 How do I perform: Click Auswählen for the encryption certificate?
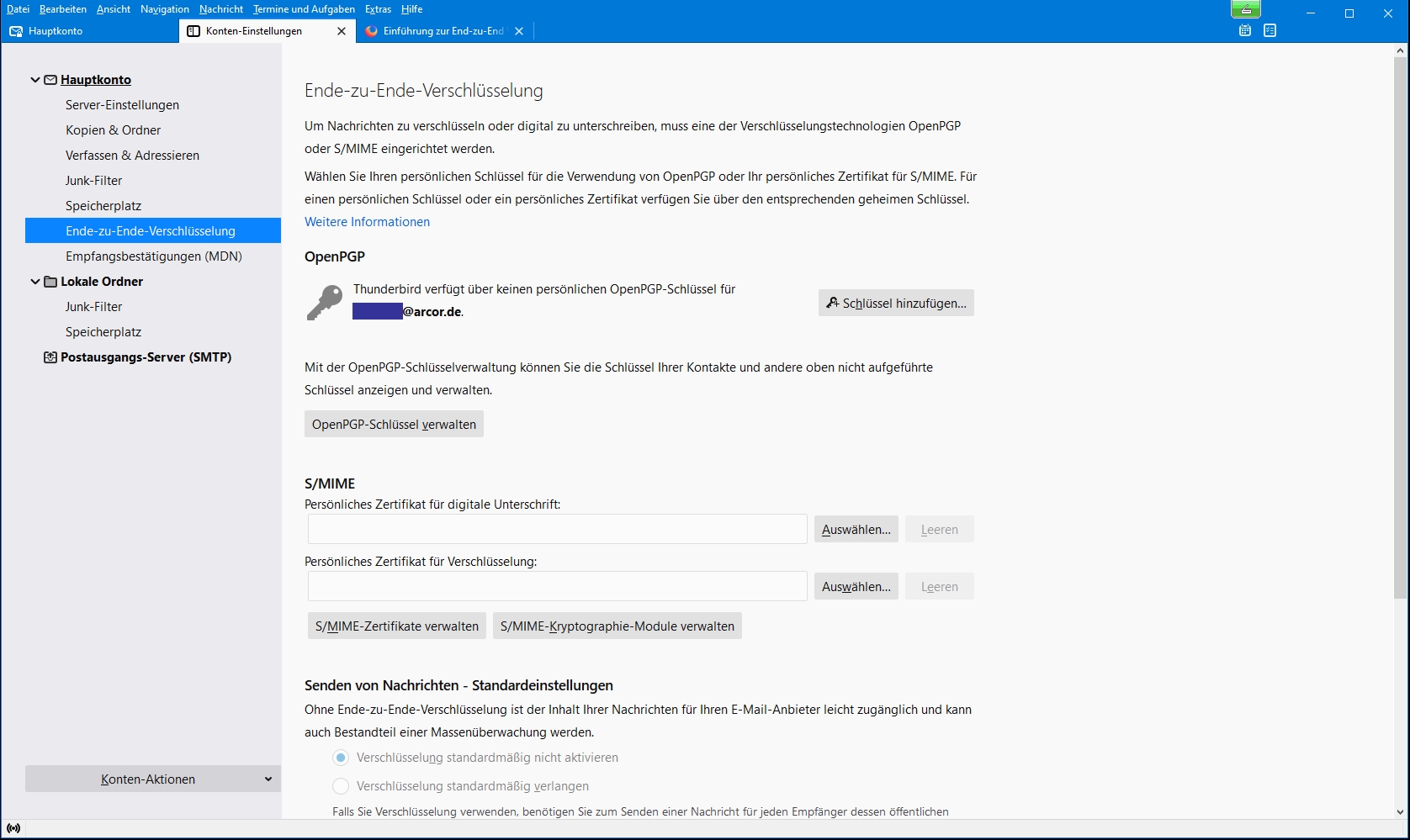[x=856, y=587]
